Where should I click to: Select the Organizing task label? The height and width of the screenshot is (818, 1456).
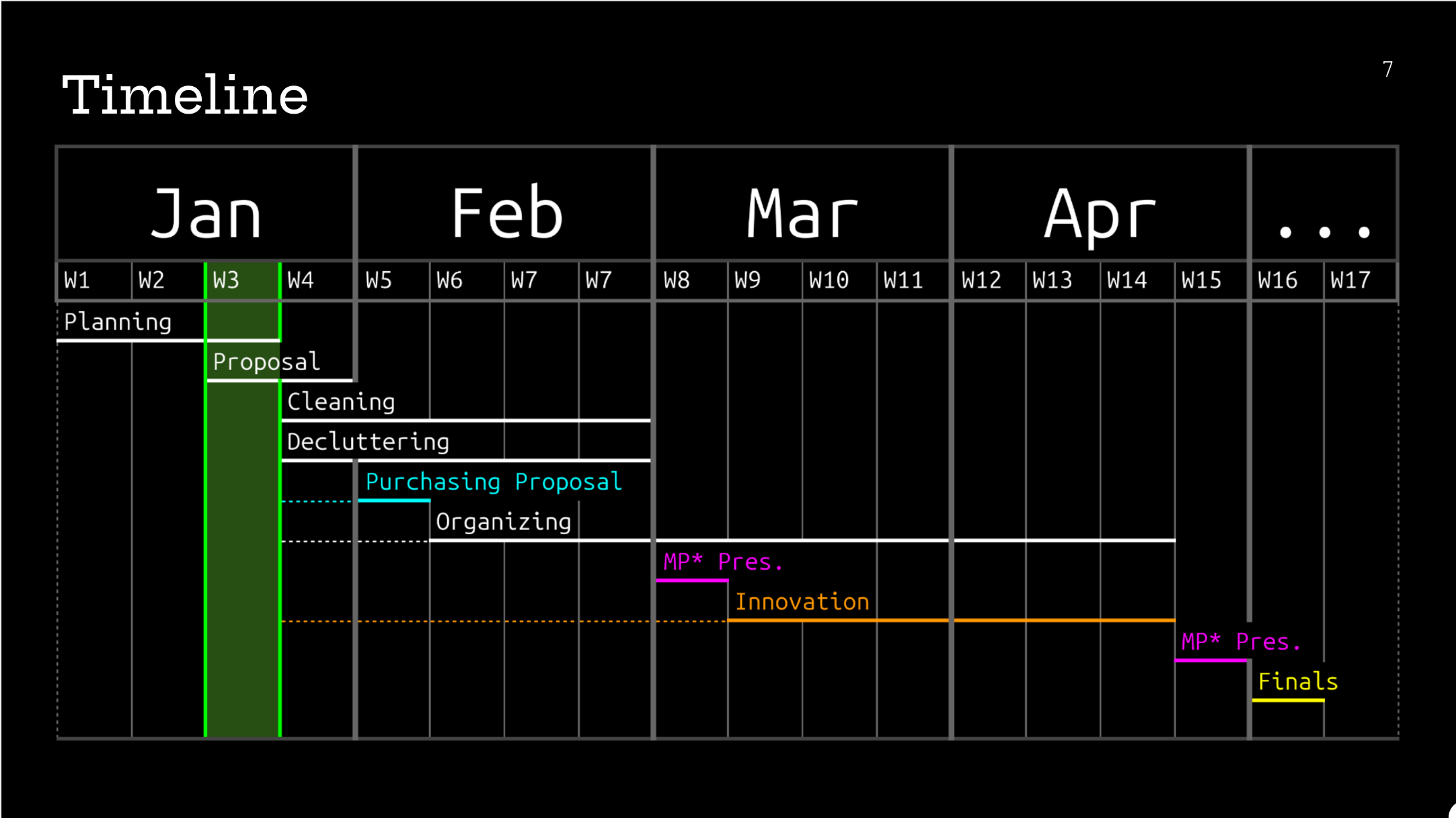click(x=504, y=521)
